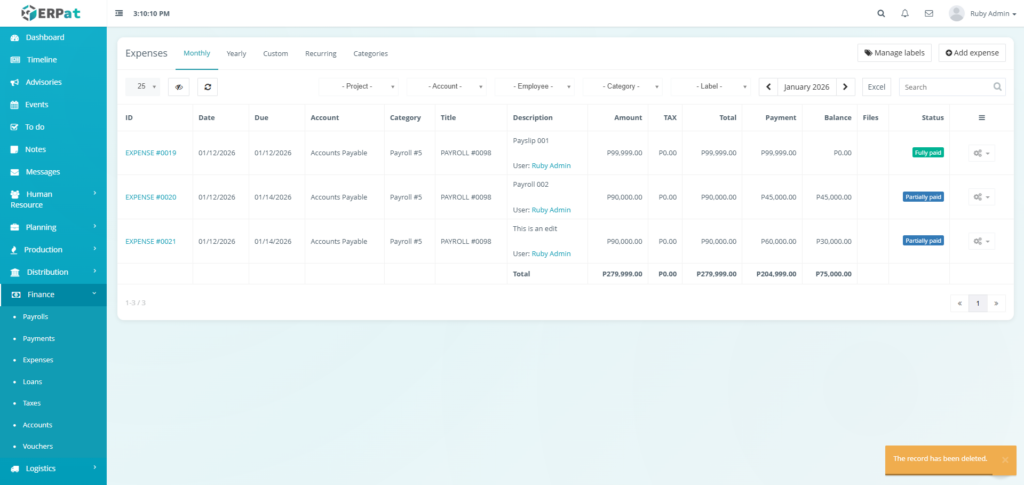
Task: Open actions gear for EXPENSE #0019
Action: click(x=981, y=153)
